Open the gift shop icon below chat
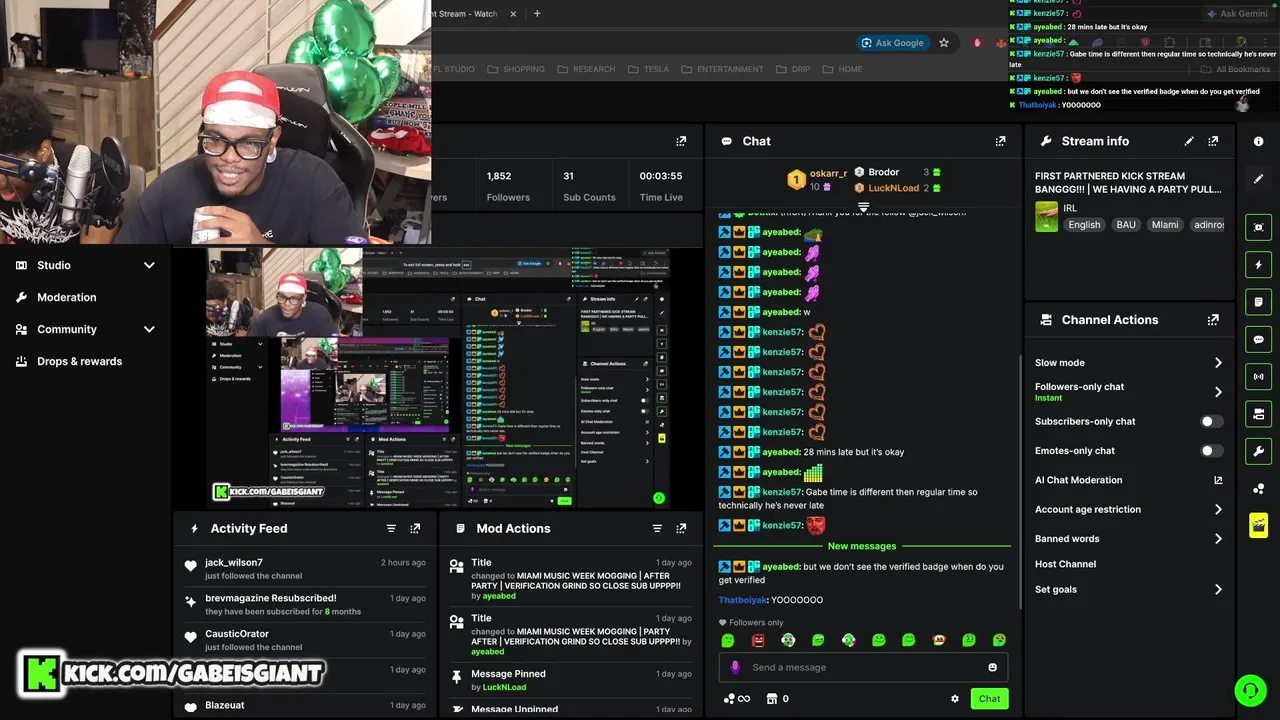Image resolution: width=1280 pixels, height=720 pixels. tap(771, 699)
